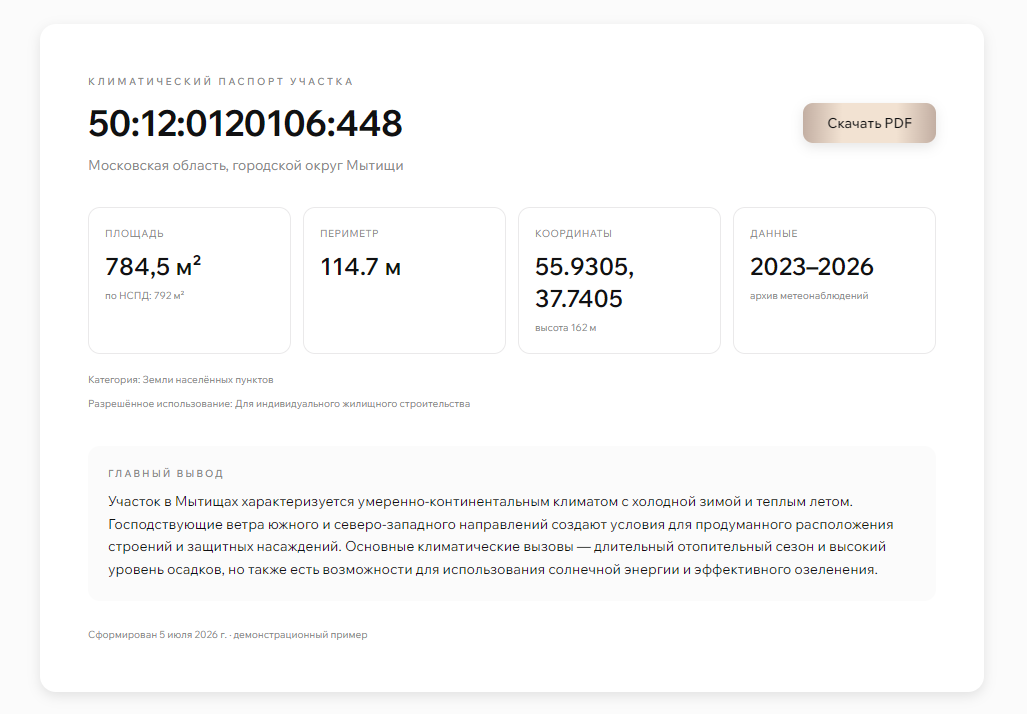Click the высота 162 м caption
1027x714 pixels.
coord(566,328)
